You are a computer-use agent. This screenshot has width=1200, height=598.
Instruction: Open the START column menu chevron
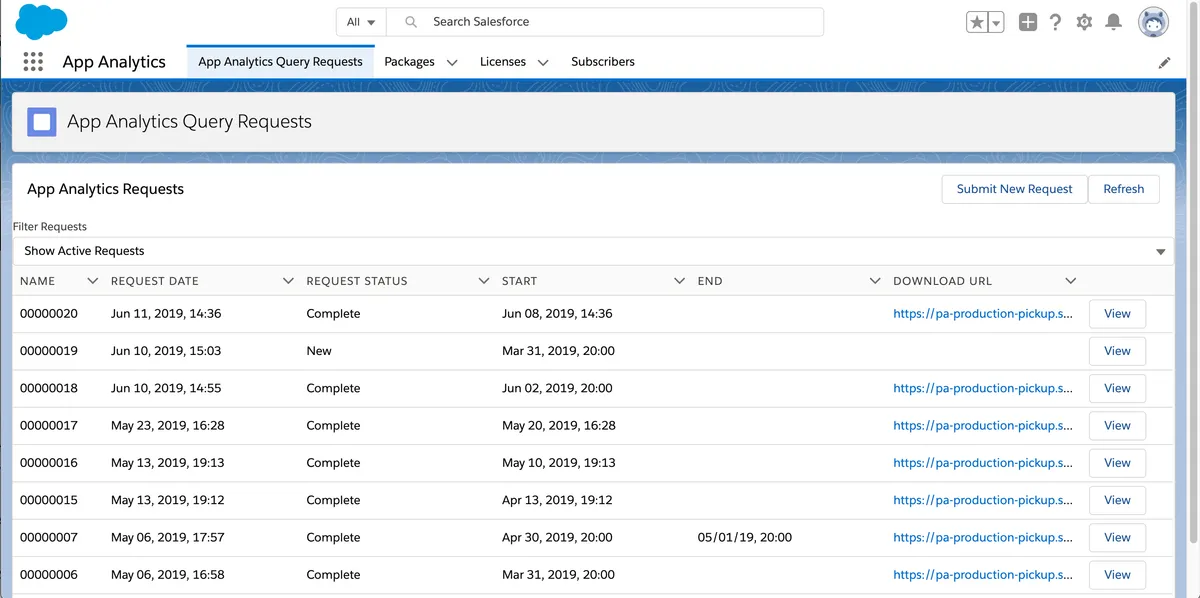[x=680, y=281]
